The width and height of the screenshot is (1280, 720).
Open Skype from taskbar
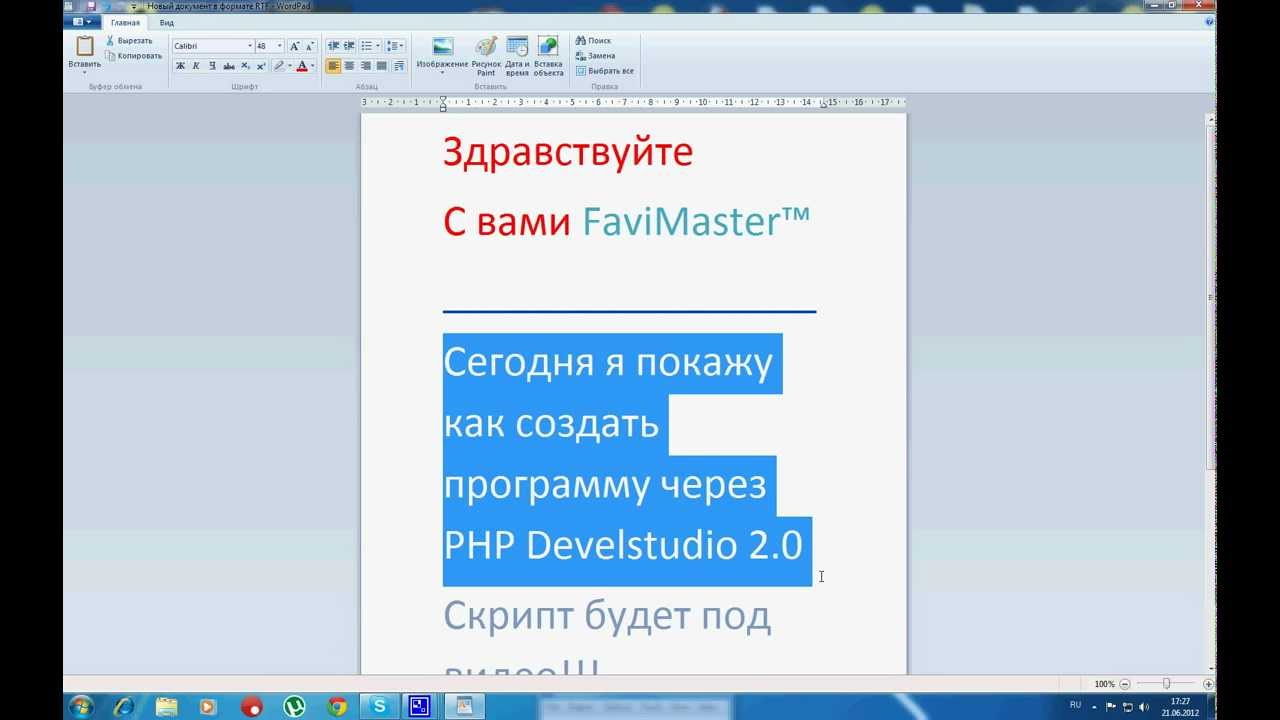click(x=379, y=706)
